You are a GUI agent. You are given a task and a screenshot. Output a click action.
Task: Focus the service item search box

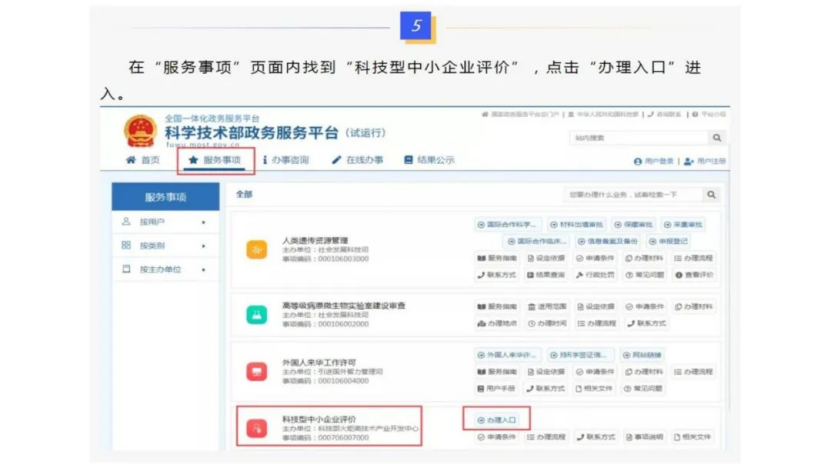pos(633,195)
